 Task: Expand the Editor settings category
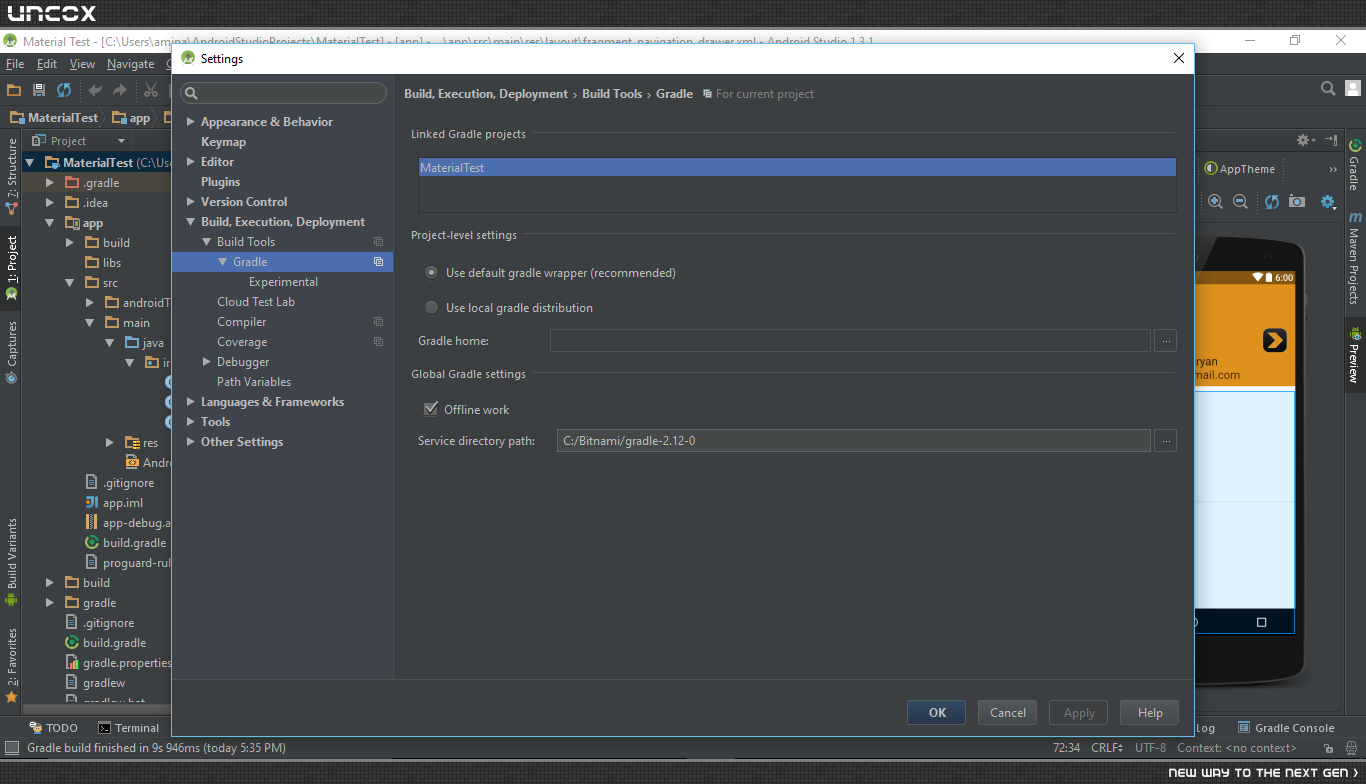click(x=191, y=162)
